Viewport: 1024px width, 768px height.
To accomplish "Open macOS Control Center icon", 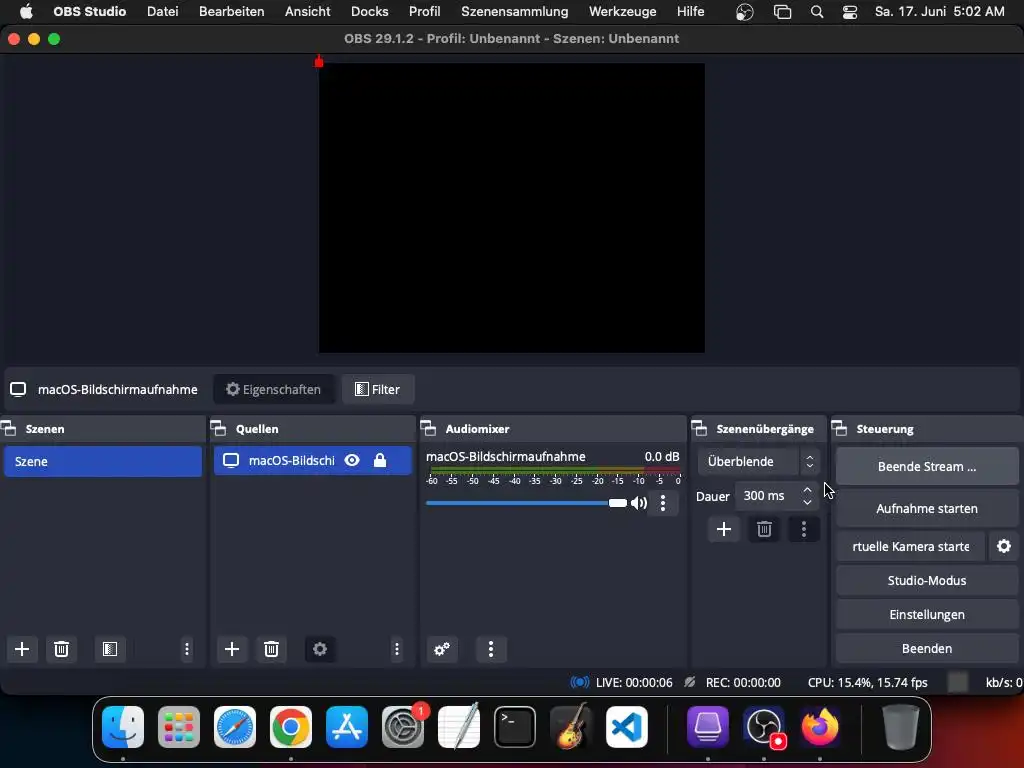I will 850,12.
